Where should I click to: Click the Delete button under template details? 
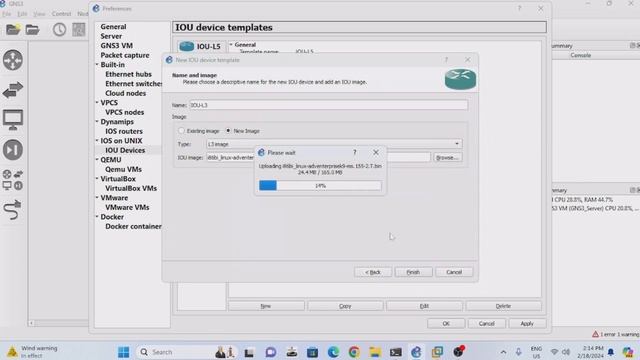click(x=503, y=306)
